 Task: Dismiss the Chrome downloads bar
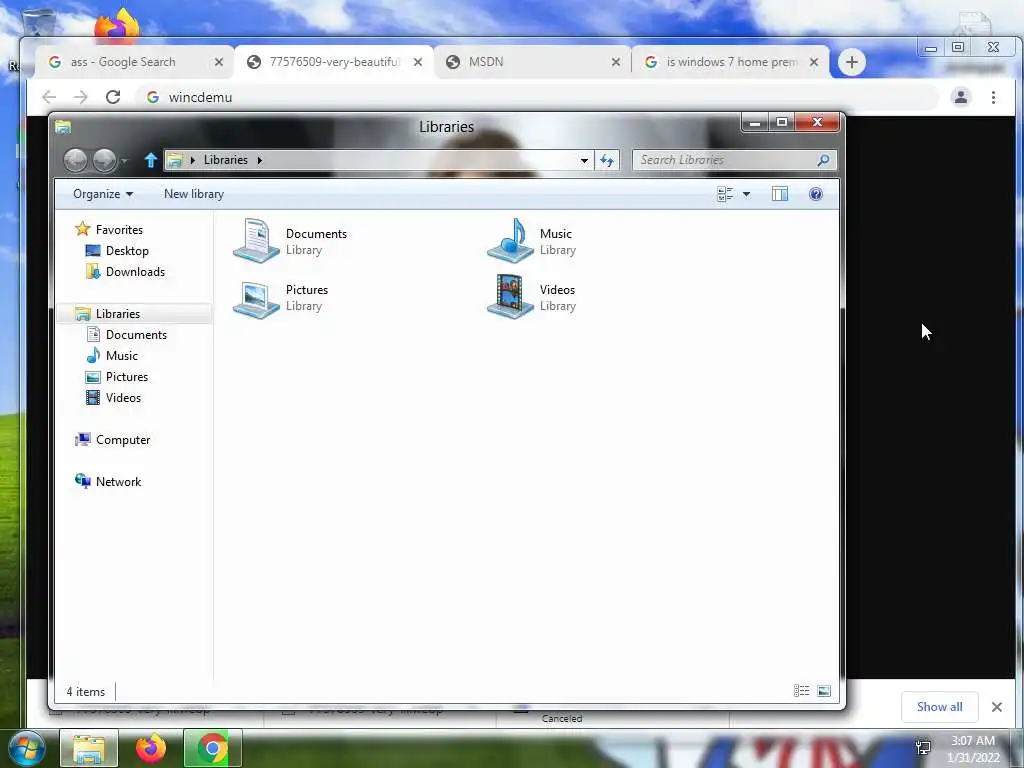[x=997, y=707]
